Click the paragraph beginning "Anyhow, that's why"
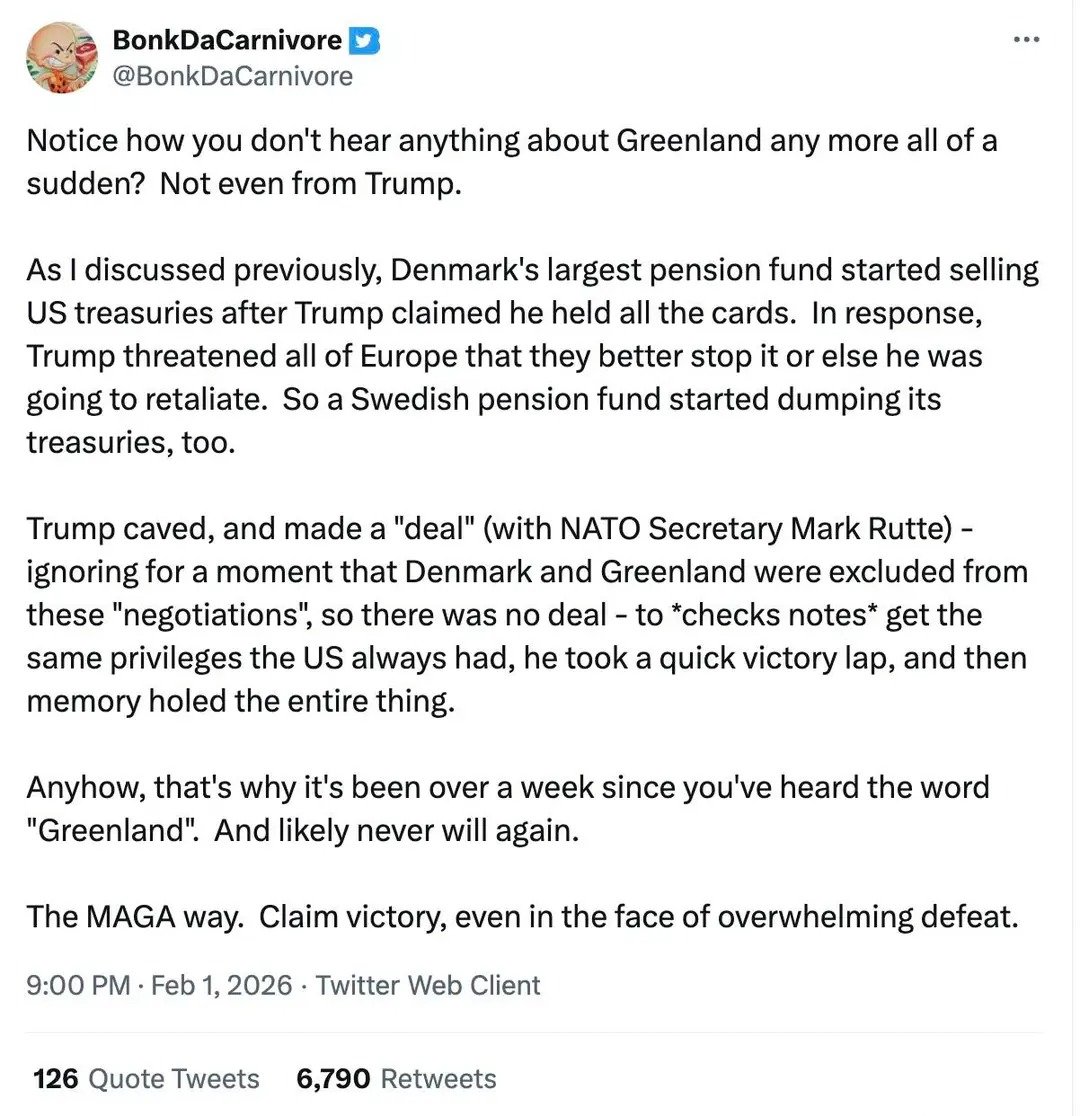The image size is (1080, 1116). click(507, 808)
